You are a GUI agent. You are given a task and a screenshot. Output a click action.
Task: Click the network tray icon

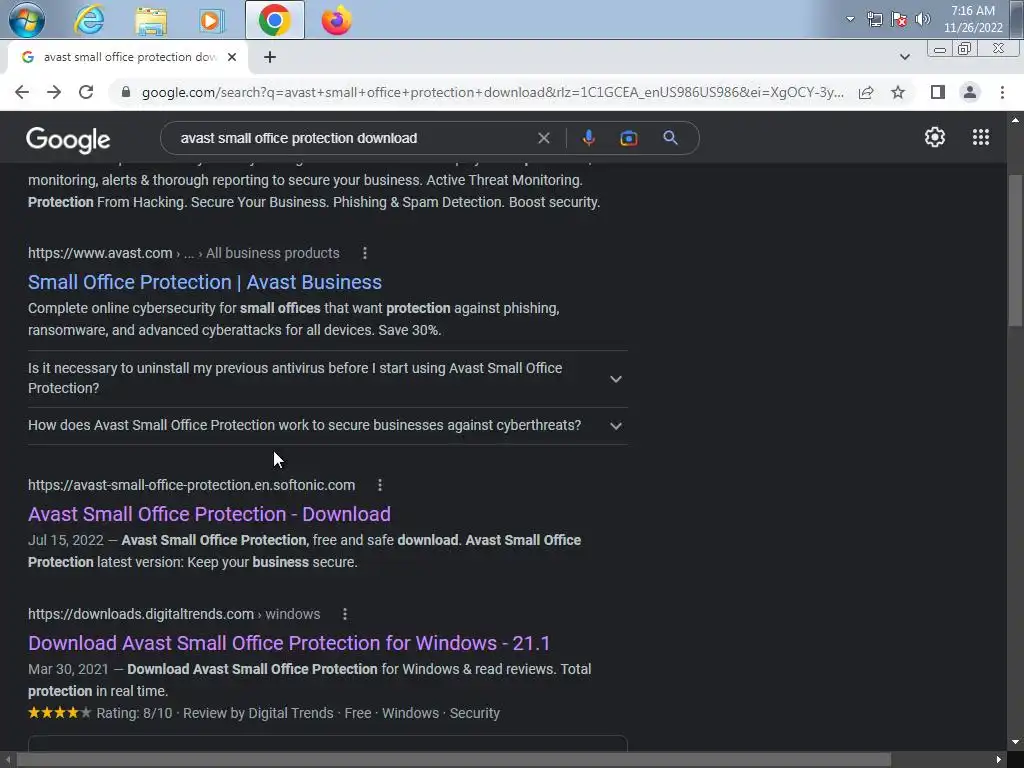pos(874,19)
